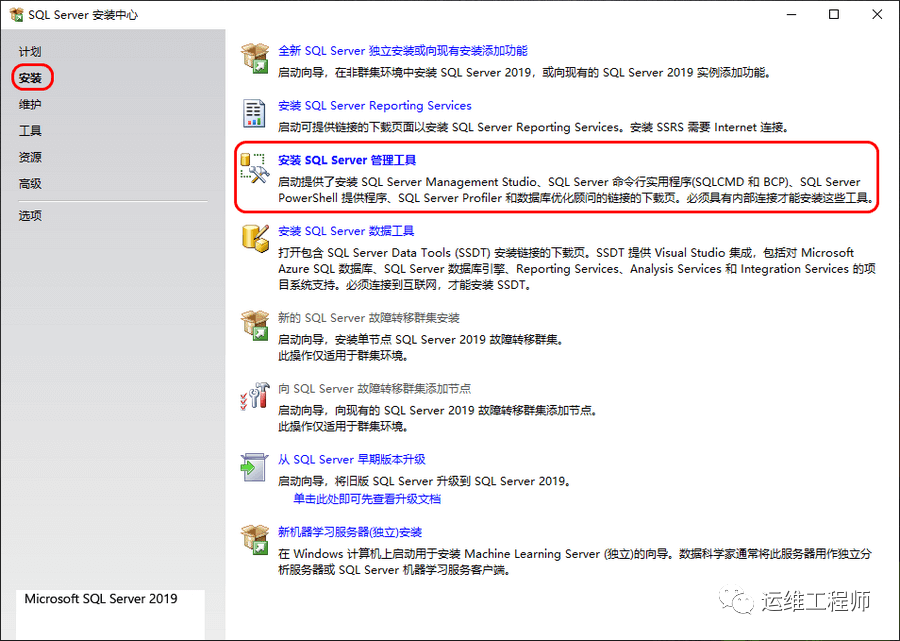Open the 工具 section
The height and width of the screenshot is (641, 900).
30,131
